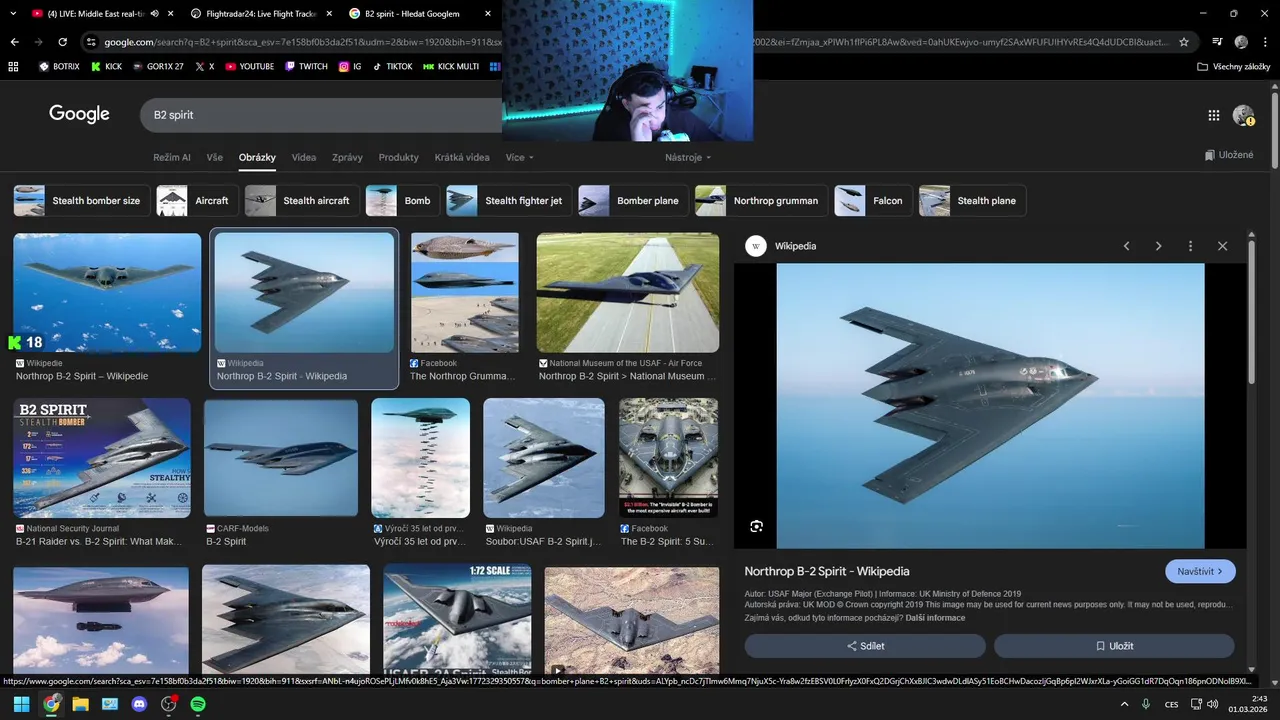Select the Produkty search tab

tap(398, 158)
